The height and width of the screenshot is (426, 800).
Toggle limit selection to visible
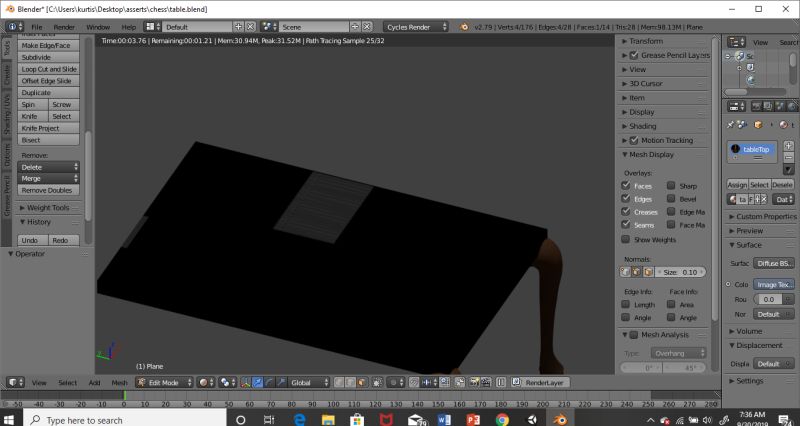(377, 382)
